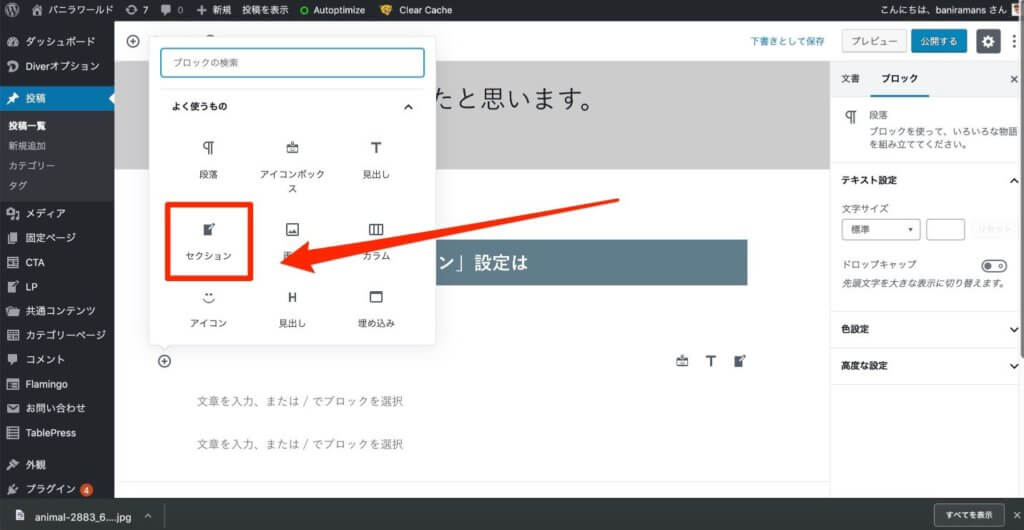This screenshot has height=530, width=1024.
Task: Open the updates counter showing 7
Action: 137,10
